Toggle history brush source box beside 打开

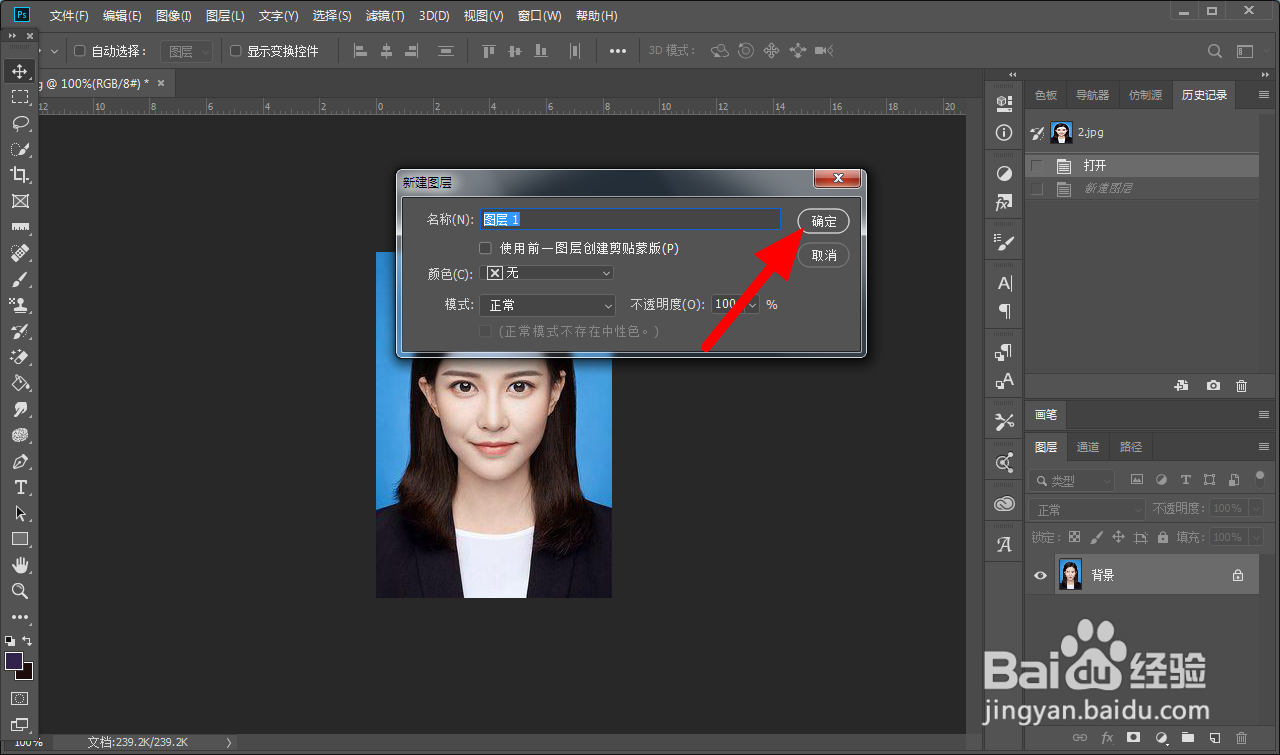pyautogui.click(x=1037, y=166)
